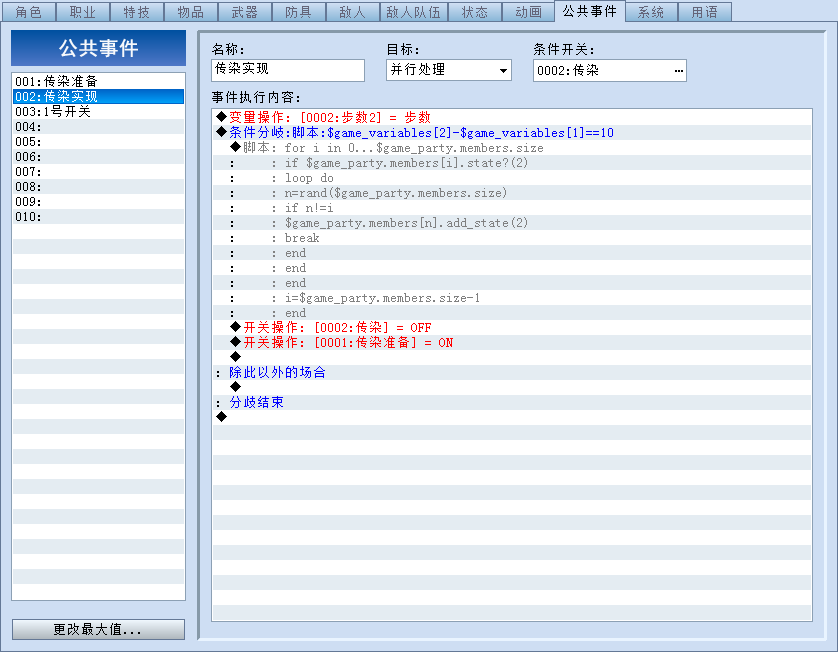The height and width of the screenshot is (652, 838).
Task: Switch to the 防具 tab
Action: click(x=298, y=12)
